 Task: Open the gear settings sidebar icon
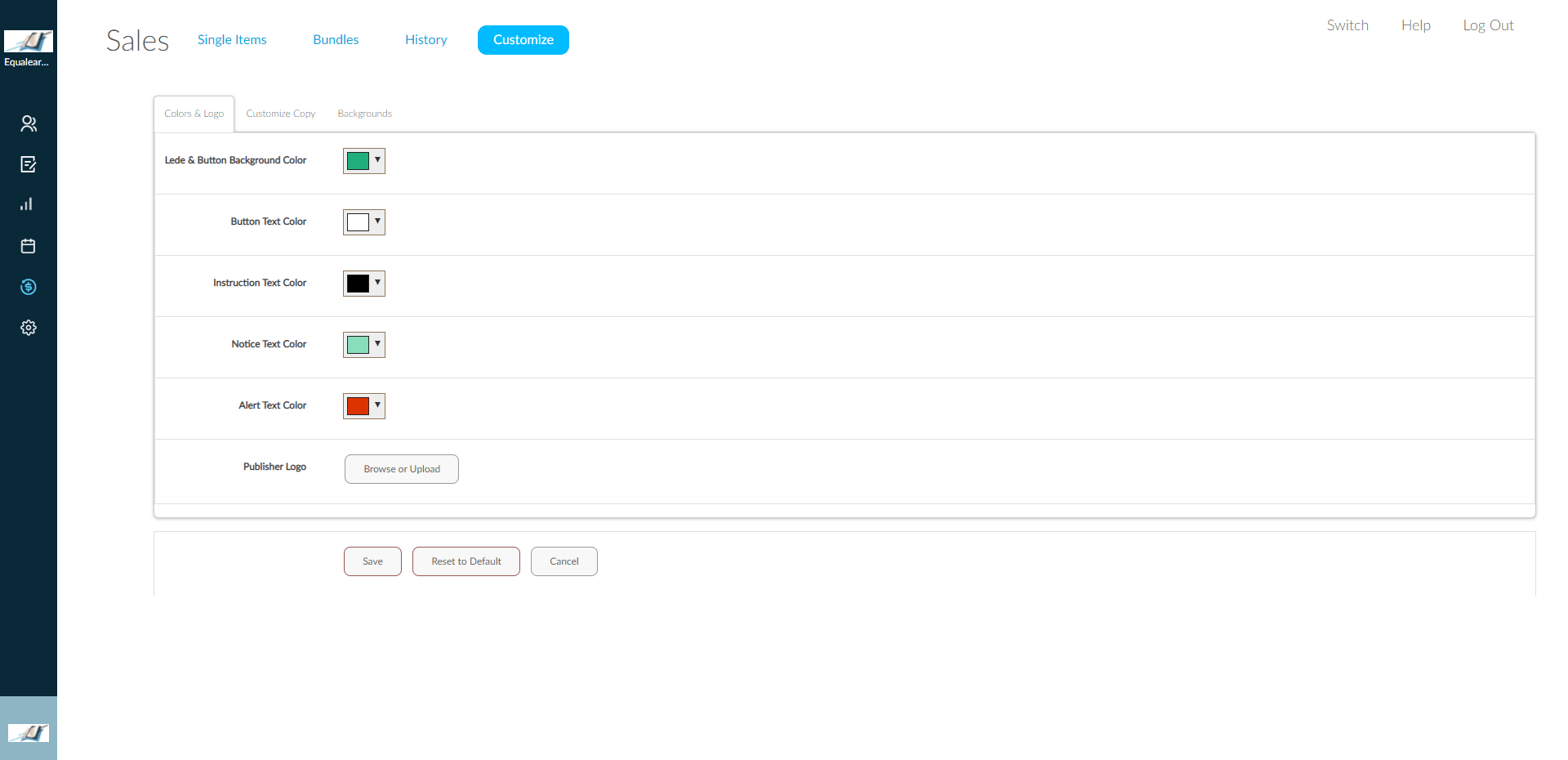click(29, 328)
